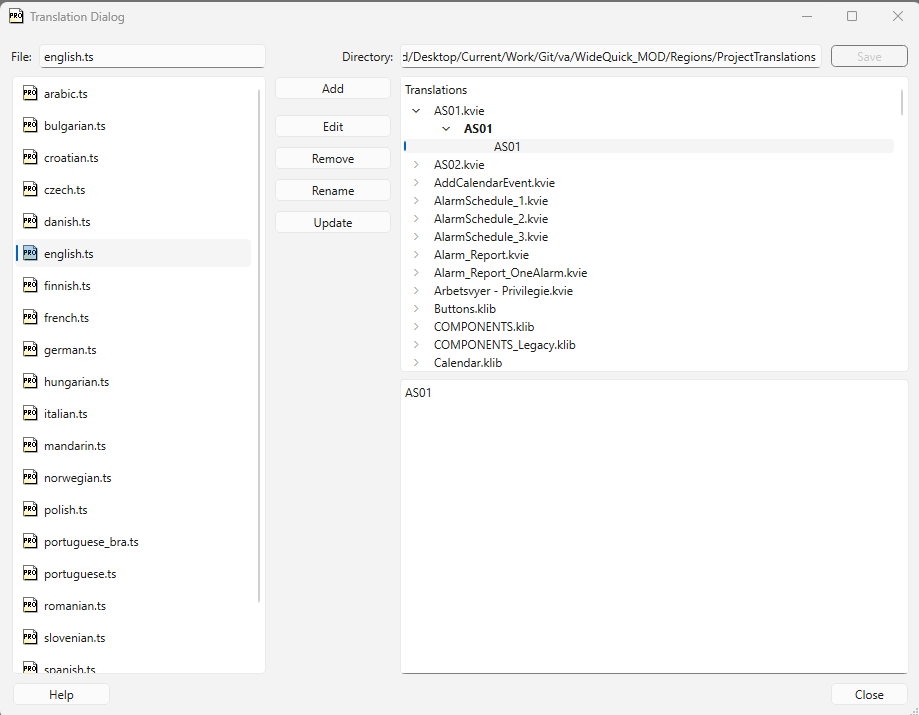Click the Translations tree scrollbar
Image resolution: width=919 pixels, height=715 pixels.
(901, 103)
